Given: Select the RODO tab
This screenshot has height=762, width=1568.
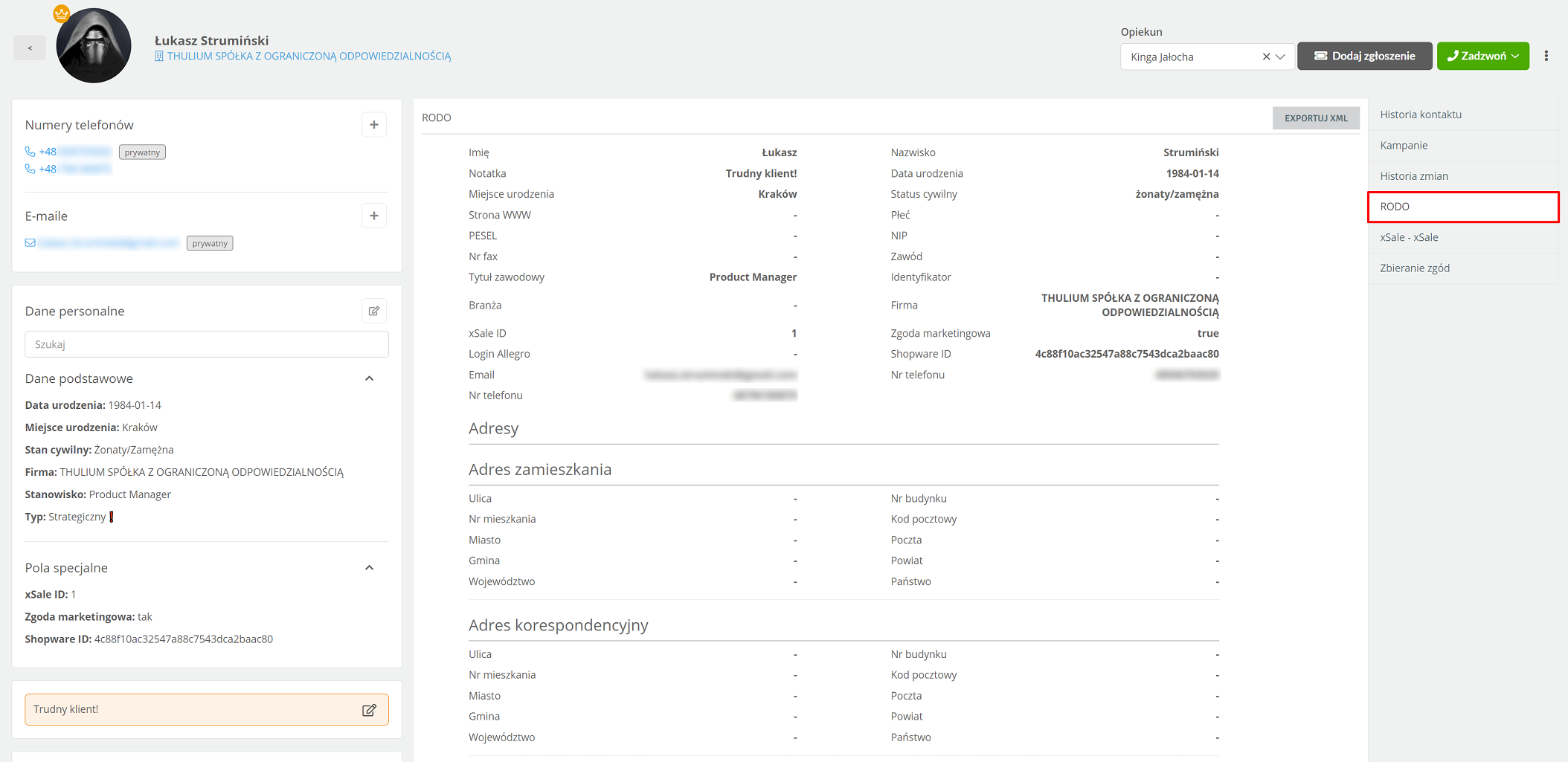Looking at the screenshot, I should (1462, 207).
